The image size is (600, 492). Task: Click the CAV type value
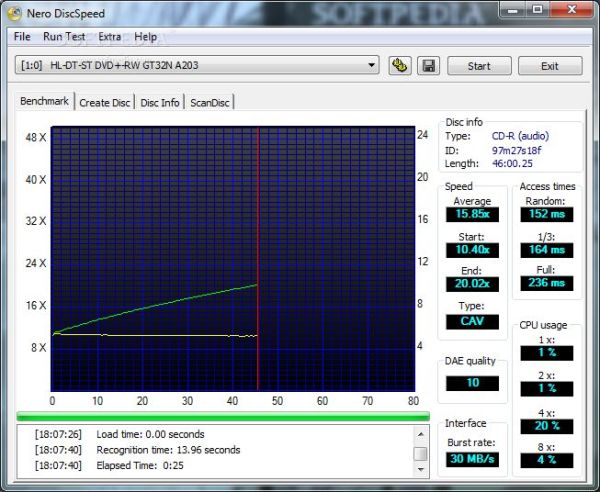click(x=472, y=321)
